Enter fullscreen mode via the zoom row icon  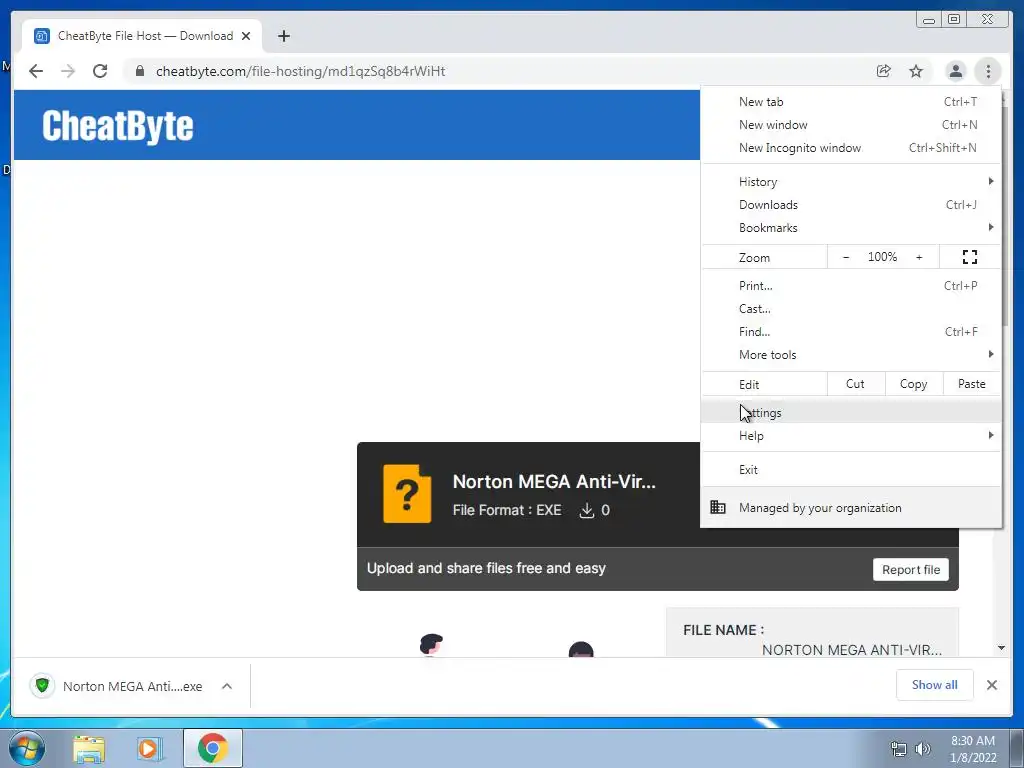970,257
